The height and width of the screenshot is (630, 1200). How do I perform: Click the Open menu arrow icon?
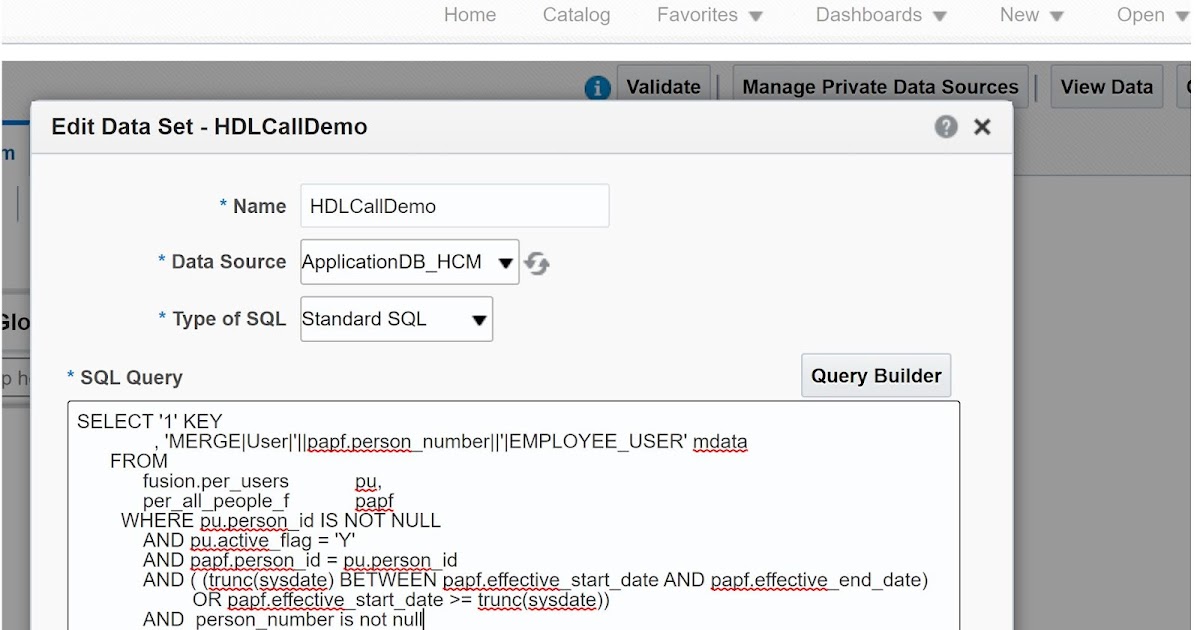pos(1184,15)
